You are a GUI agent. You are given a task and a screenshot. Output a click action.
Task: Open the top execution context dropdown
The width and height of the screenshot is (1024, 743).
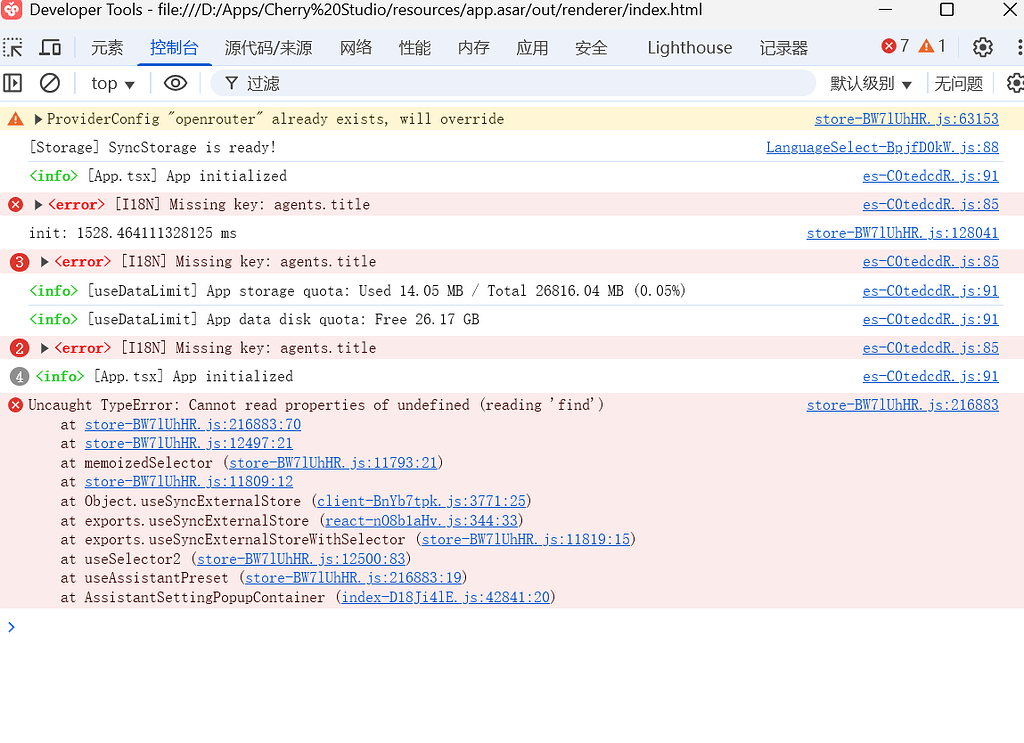pyautogui.click(x=112, y=84)
